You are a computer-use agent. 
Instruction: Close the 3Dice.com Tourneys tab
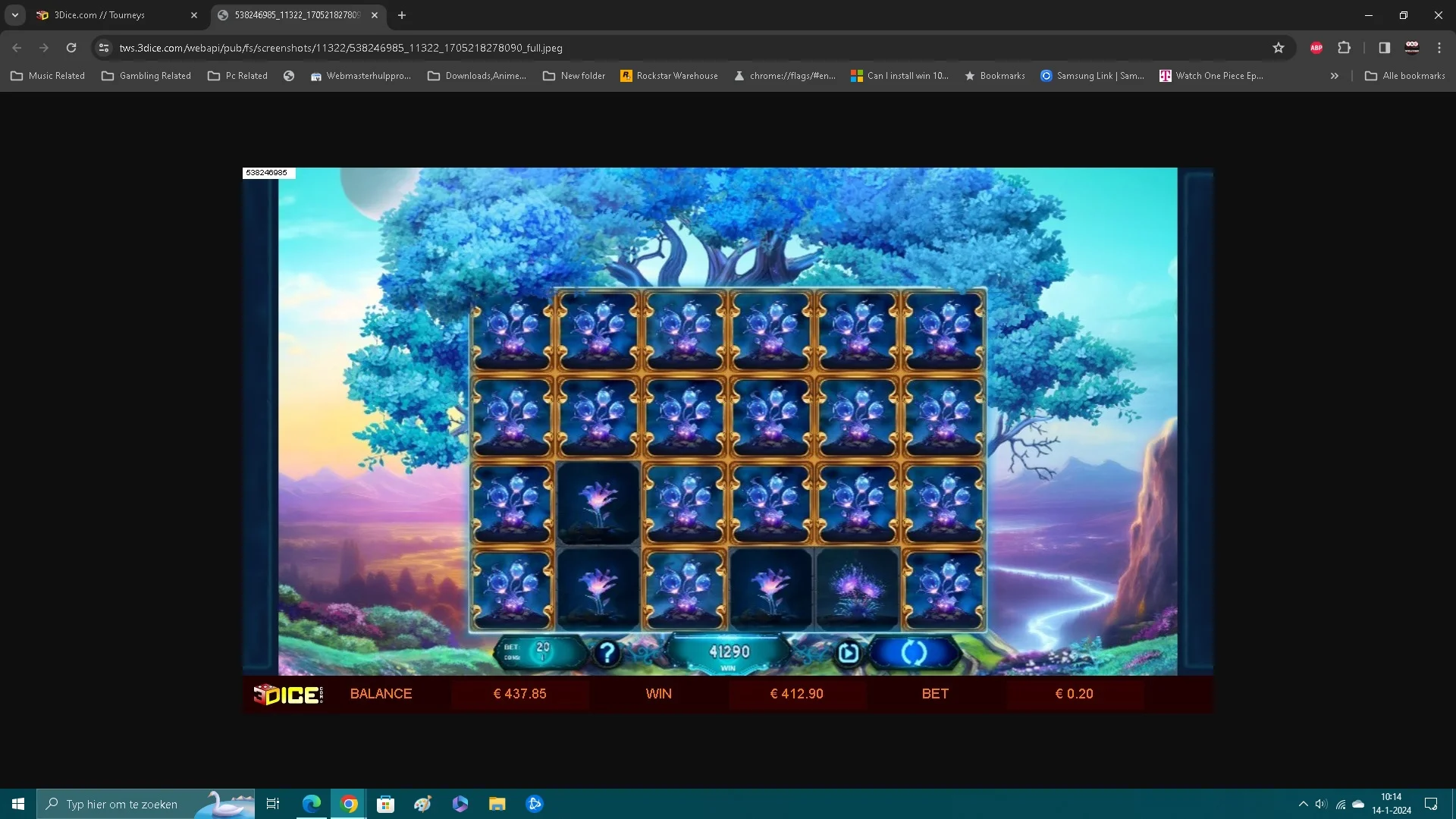point(194,15)
